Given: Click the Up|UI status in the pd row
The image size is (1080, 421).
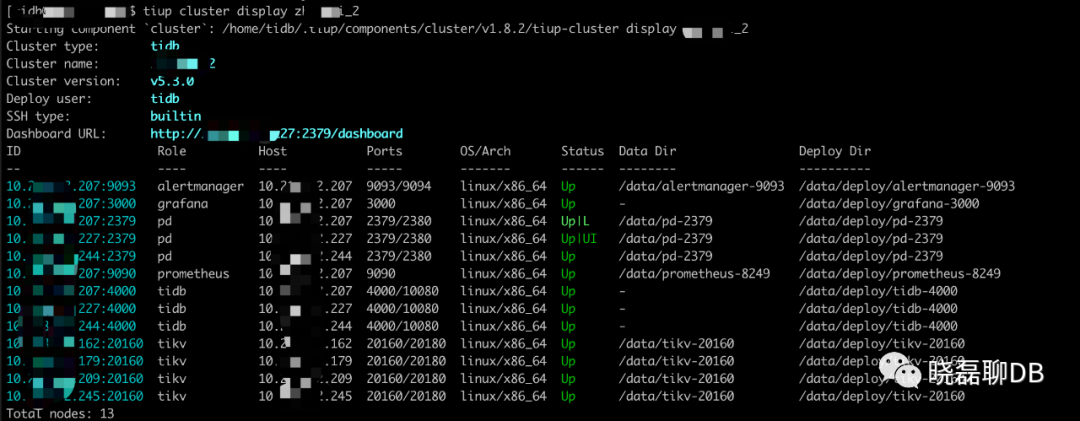Looking at the screenshot, I should coord(579,238).
